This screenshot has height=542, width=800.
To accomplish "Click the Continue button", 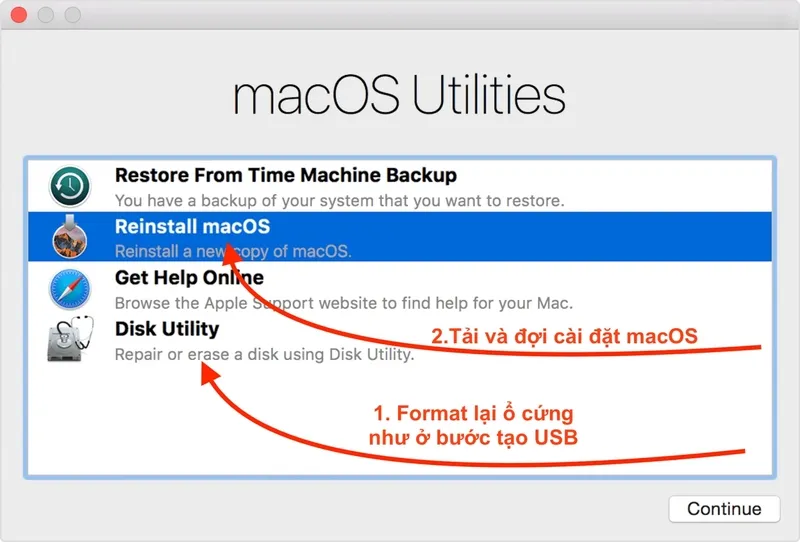I will pos(724,509).
